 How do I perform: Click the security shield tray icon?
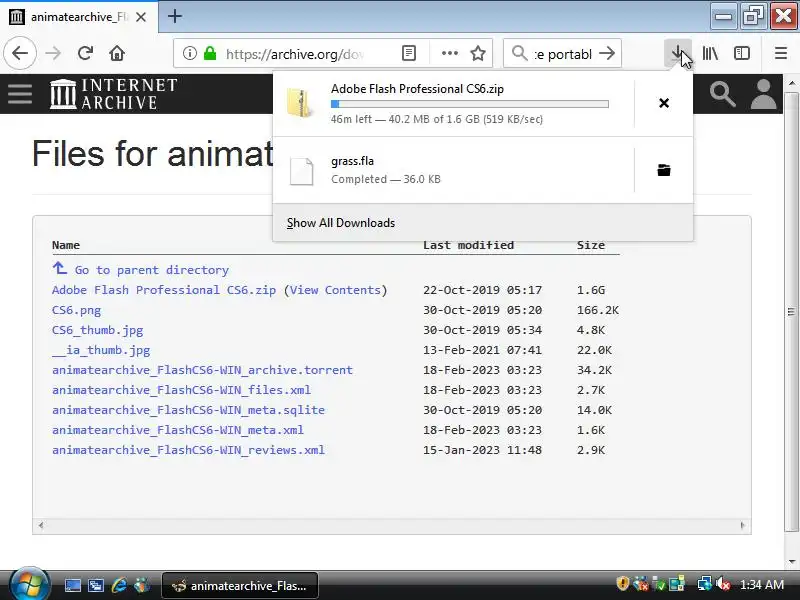(x=622, y=583)
